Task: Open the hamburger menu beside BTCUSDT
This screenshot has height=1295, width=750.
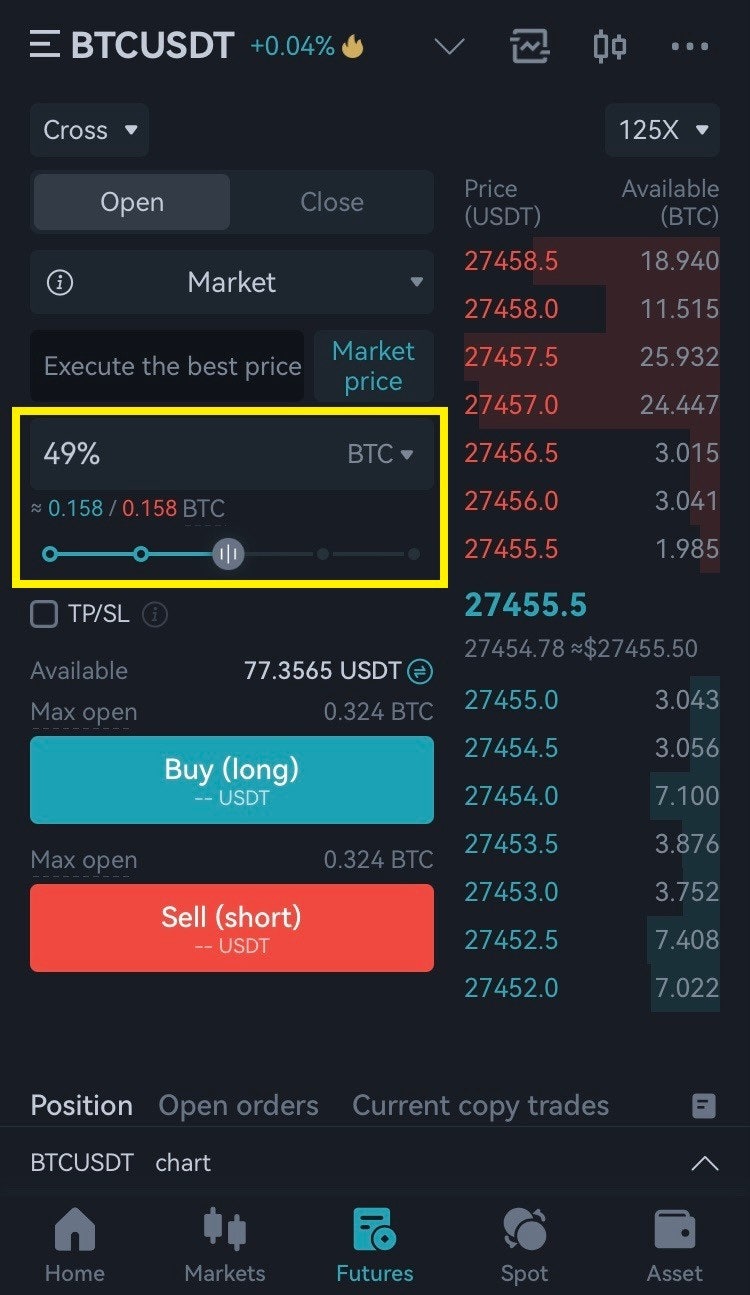Action: pyautogui.click(x=45, y=45)
